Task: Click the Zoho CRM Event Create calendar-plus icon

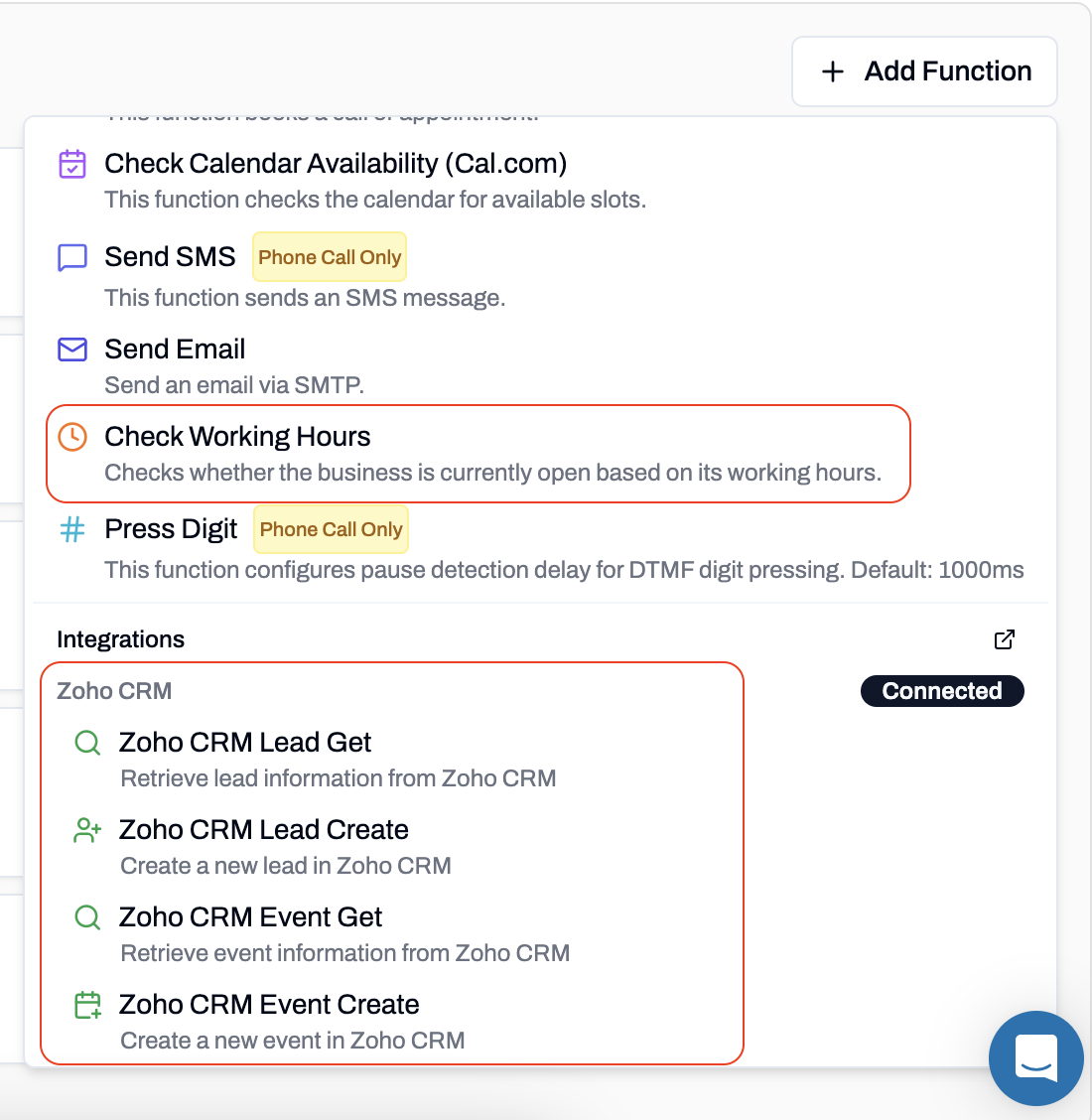Action: coord(86,1004)
